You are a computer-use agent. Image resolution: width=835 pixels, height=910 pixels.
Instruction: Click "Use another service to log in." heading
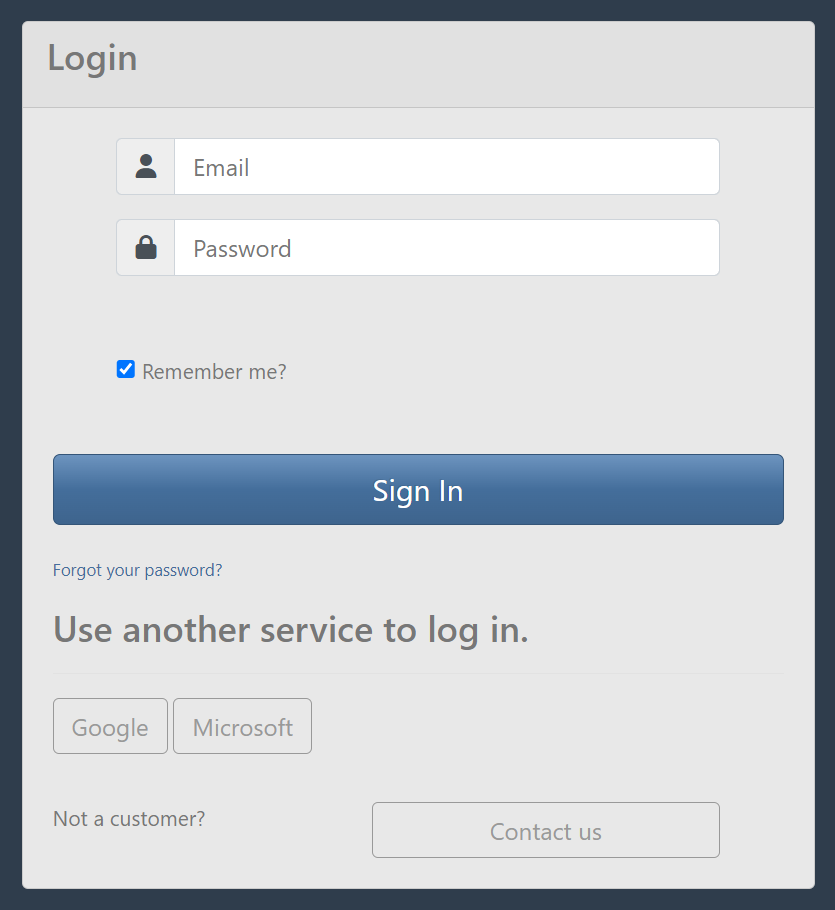point(290,630)
